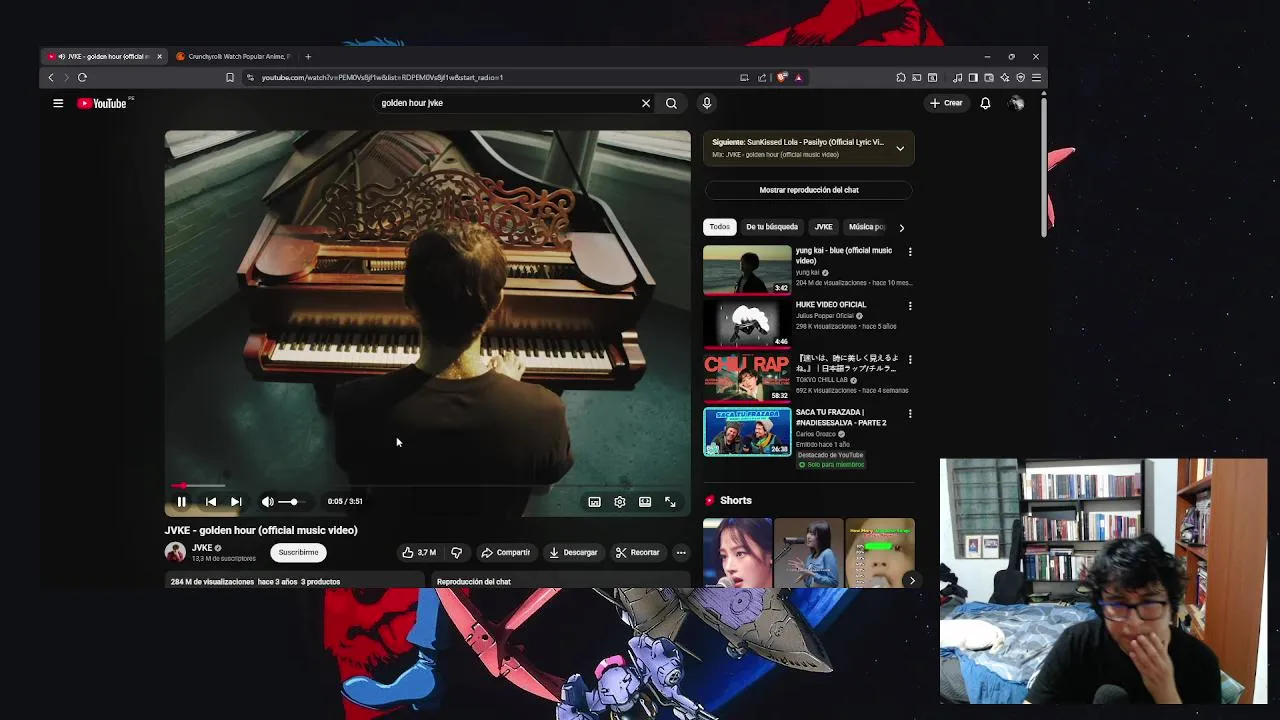The width and height of the screenshot is (1280, 720).
Task: Dislike the video with thumbs down
Action: tap(456, 552)
